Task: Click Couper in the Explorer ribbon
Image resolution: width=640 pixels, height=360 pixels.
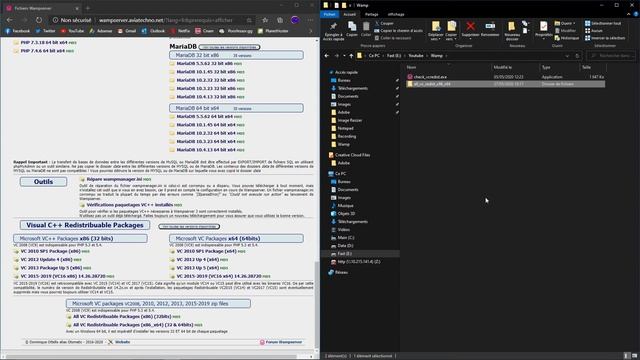Action: 384,23
